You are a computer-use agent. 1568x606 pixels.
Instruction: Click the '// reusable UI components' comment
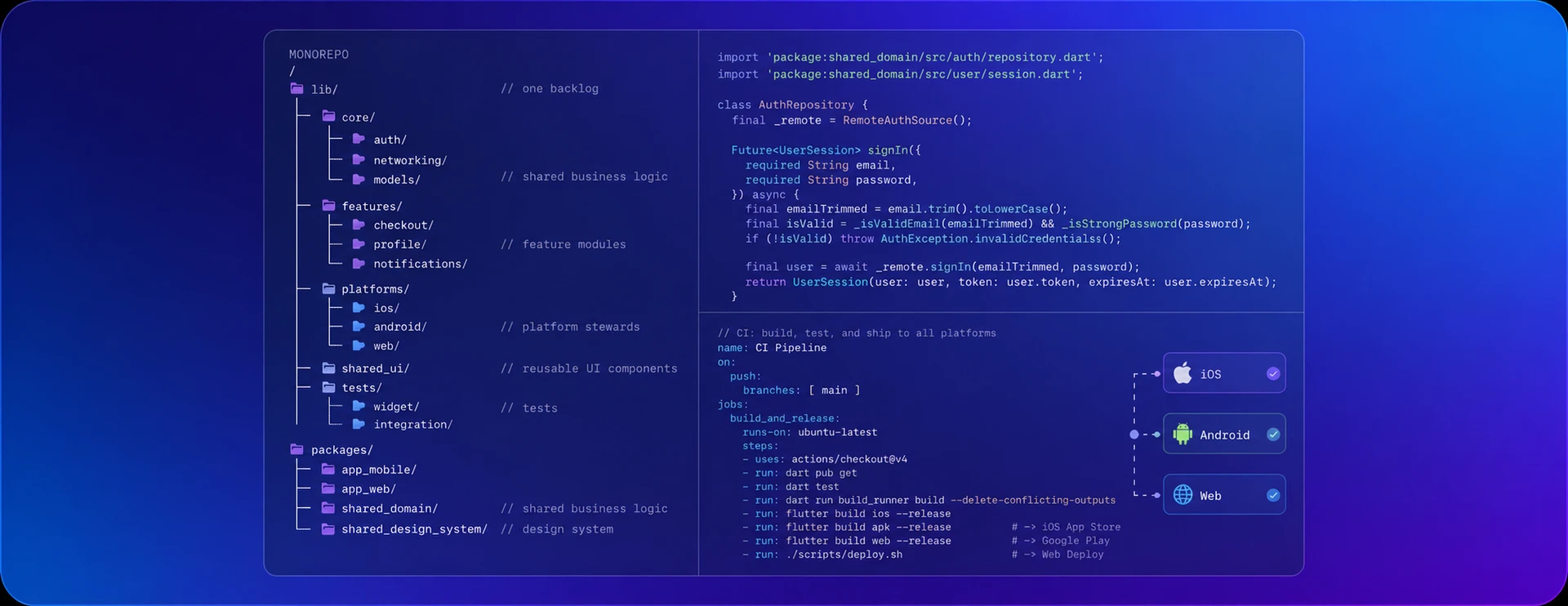point(589,368)
